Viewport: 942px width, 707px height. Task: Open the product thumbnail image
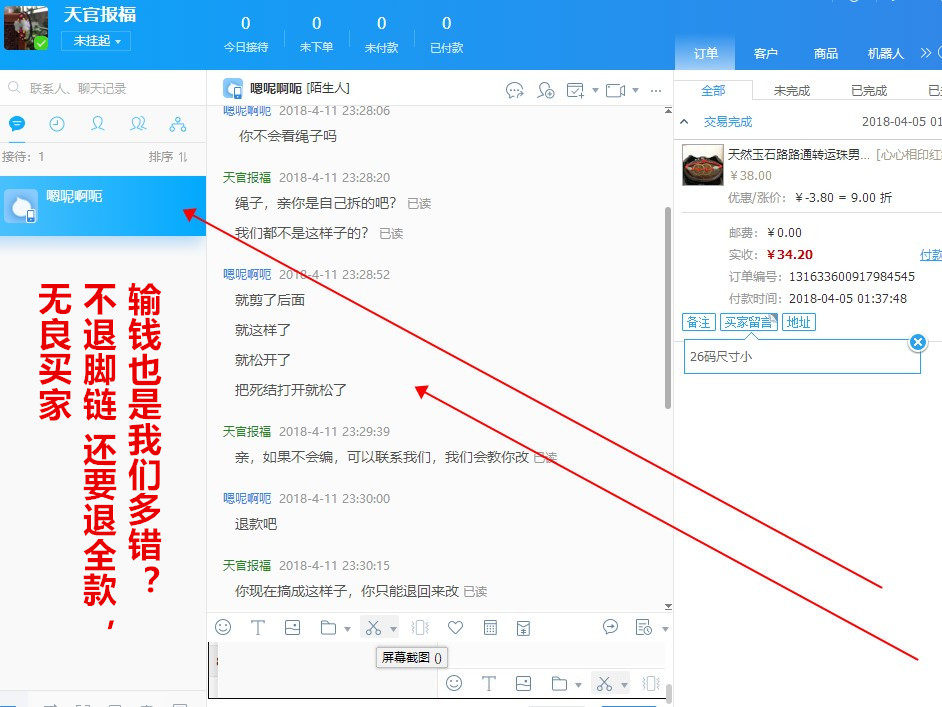(x=703, y=165)
